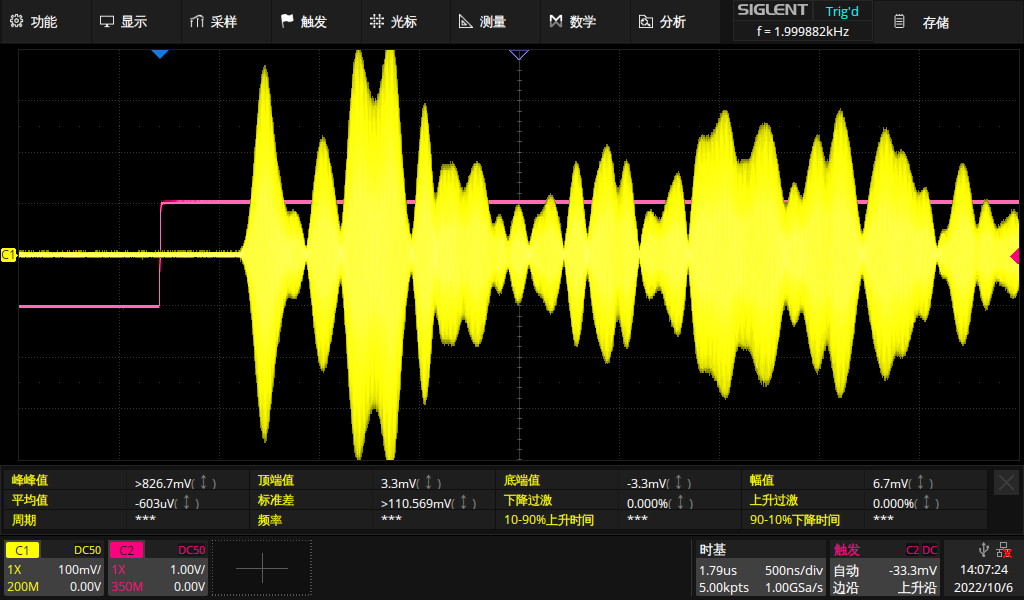Close the measurement results panel

coord(1006,483)
